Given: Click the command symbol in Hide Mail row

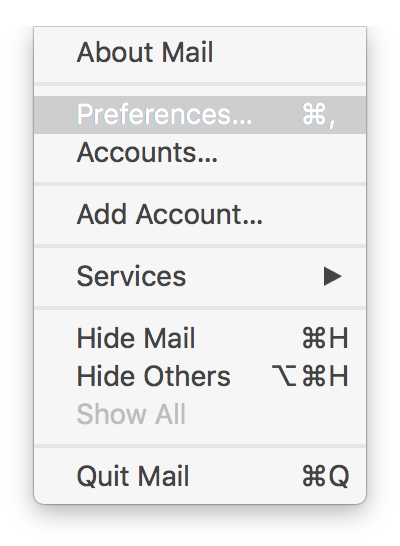Looking at the screenshot, I should pos(314,338).
